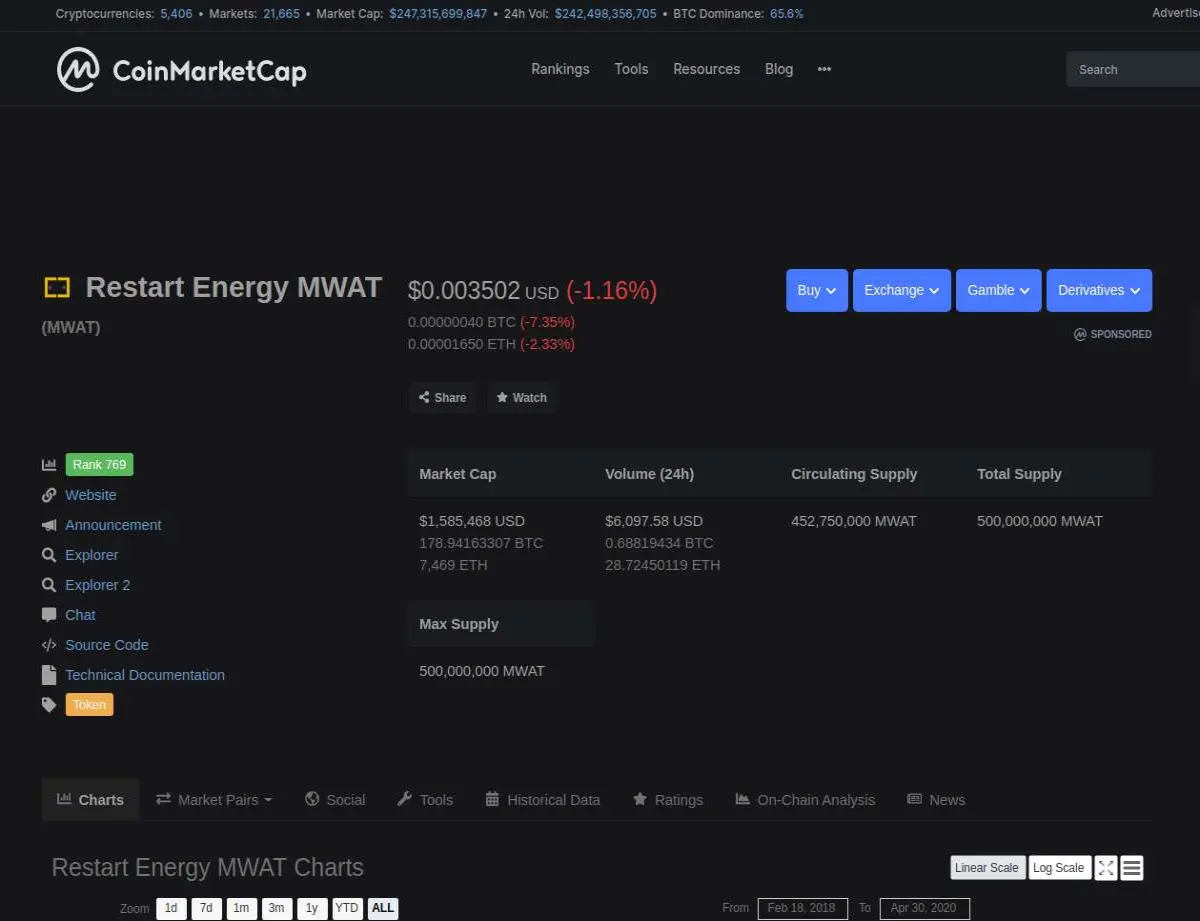
Task: Open the Tools menu in top navigation
Action: tap(631, 69)
